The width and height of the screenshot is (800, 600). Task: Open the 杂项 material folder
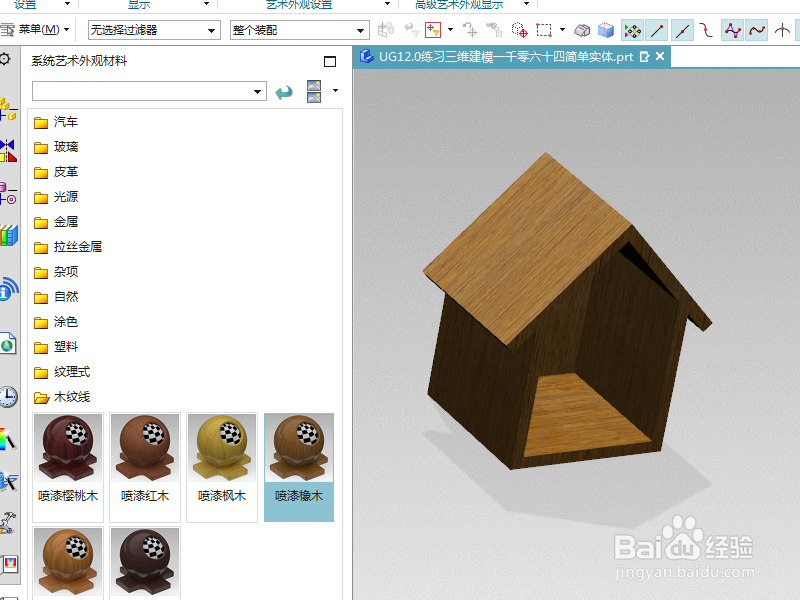coord(56,272)
